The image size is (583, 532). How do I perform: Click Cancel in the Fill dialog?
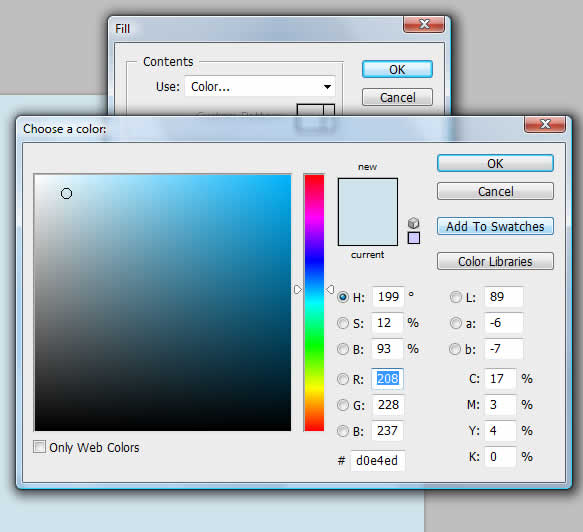(x=397, y=97)
